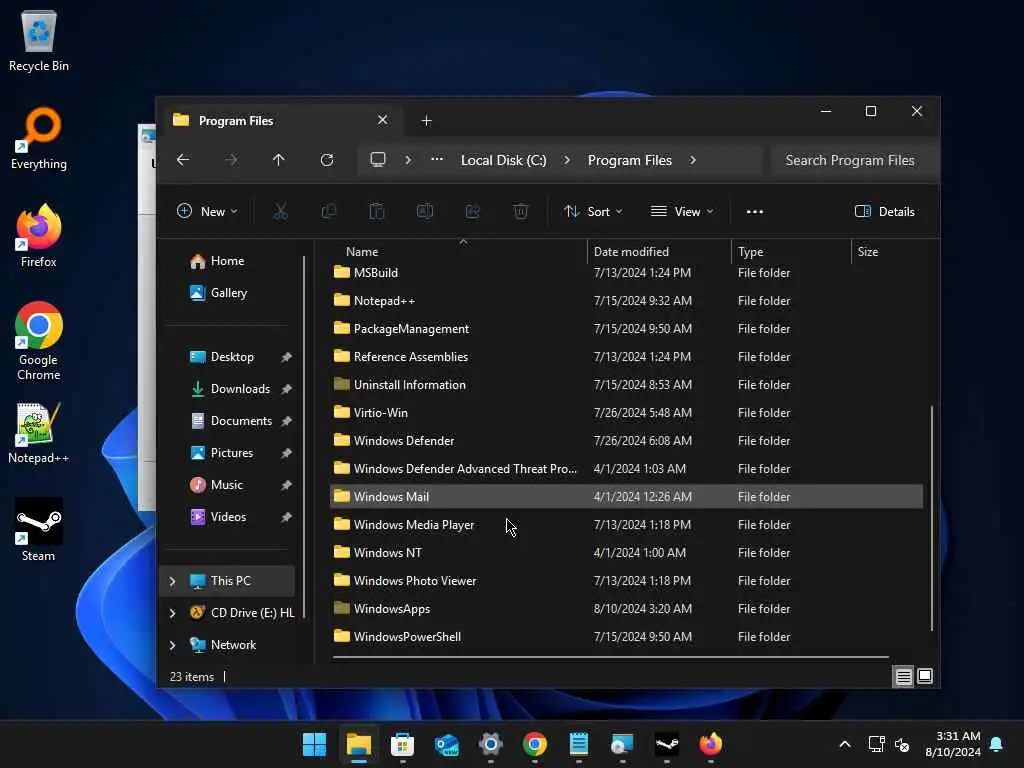Viewport: 1024px width, 768px height.
Task: Open taskbar clock and date
Action: pyautogui.click(x=953, y=744)
